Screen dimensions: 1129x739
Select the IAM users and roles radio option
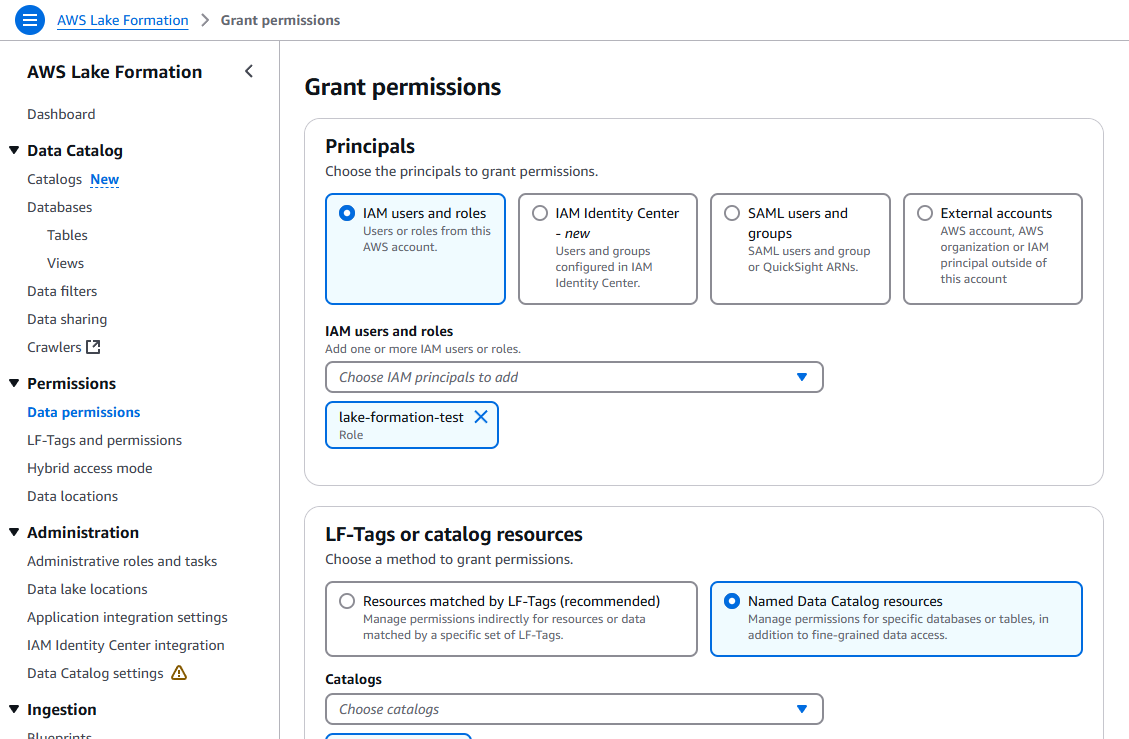(347, 213)
